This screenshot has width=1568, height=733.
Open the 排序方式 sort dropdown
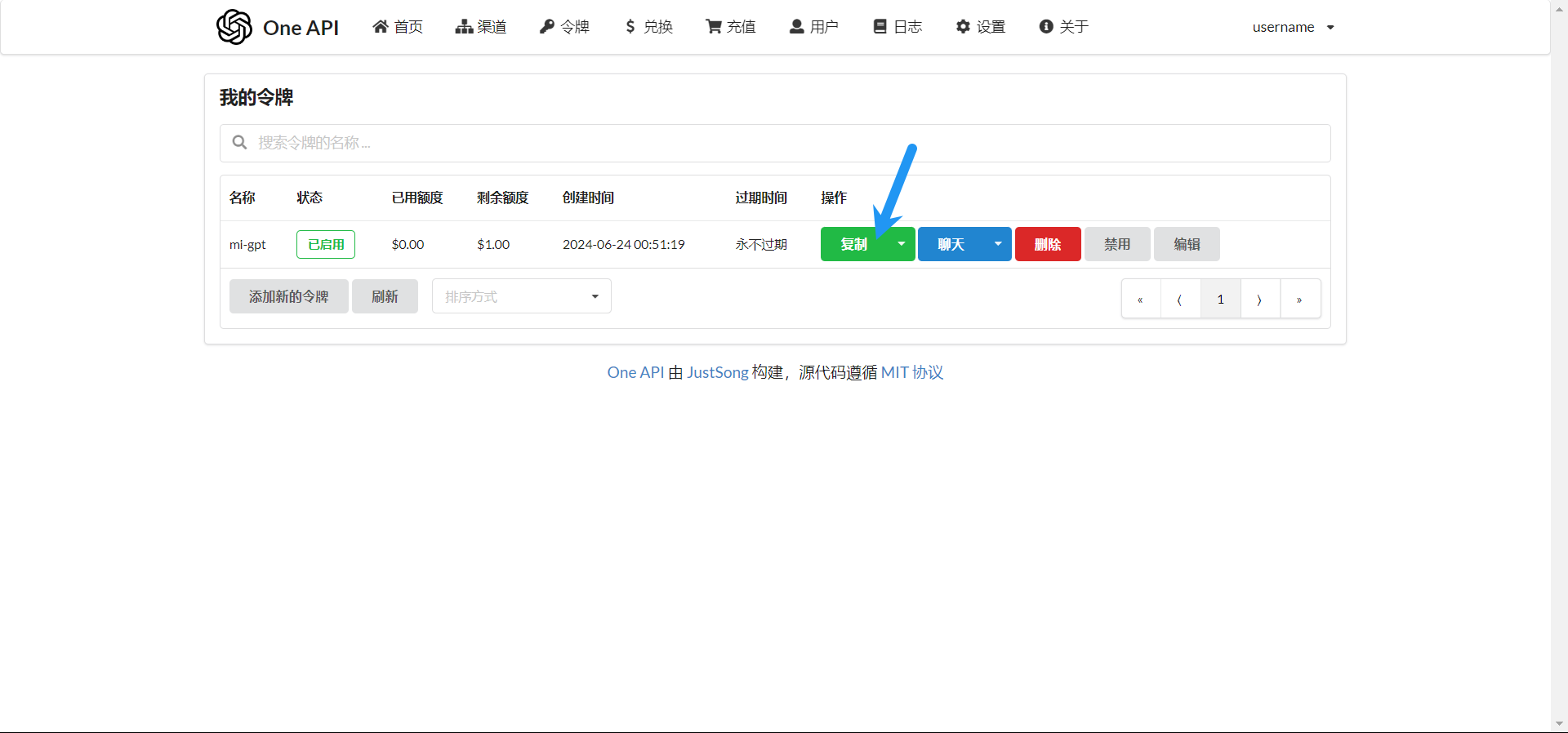click(x=521, y=296)
